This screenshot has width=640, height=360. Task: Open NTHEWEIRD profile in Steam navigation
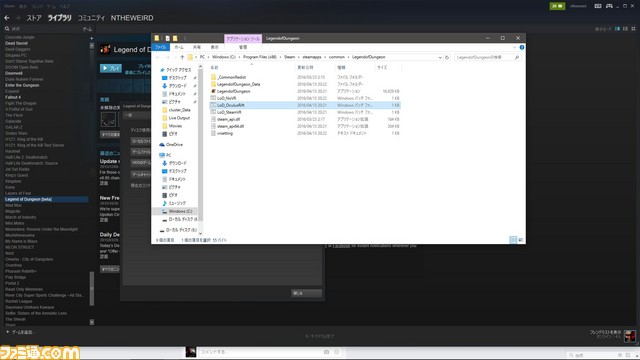coord(132,18)
